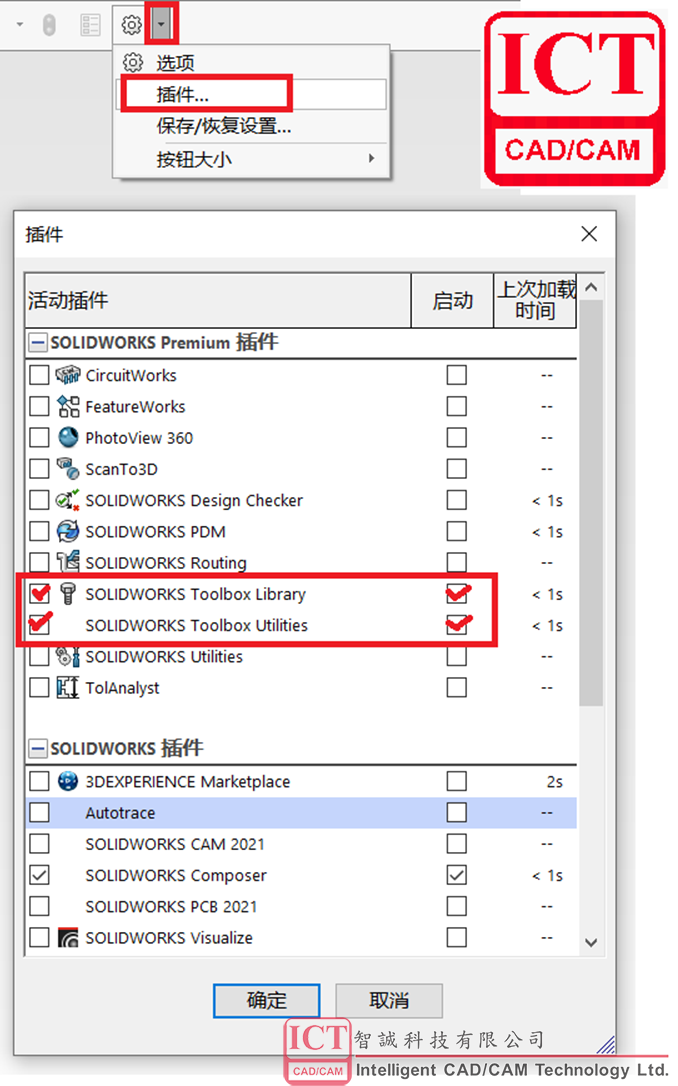Click the 3DEXPERIENCE Marketplace icon
Image resolution: width=678 pixels, height=1086 pixels.
(x=68, y=782)
